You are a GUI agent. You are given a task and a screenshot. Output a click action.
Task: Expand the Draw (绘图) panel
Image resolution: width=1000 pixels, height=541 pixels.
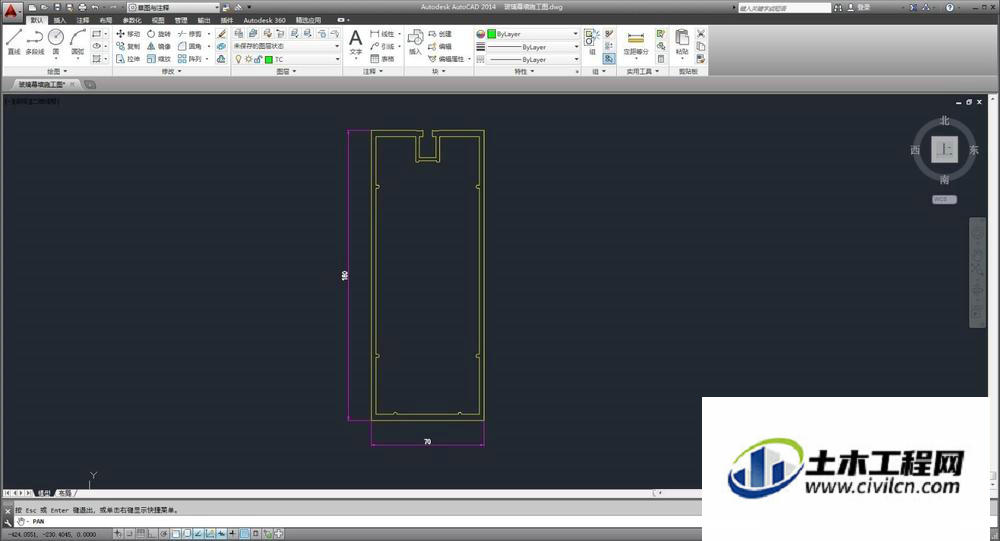coord(57,71)
